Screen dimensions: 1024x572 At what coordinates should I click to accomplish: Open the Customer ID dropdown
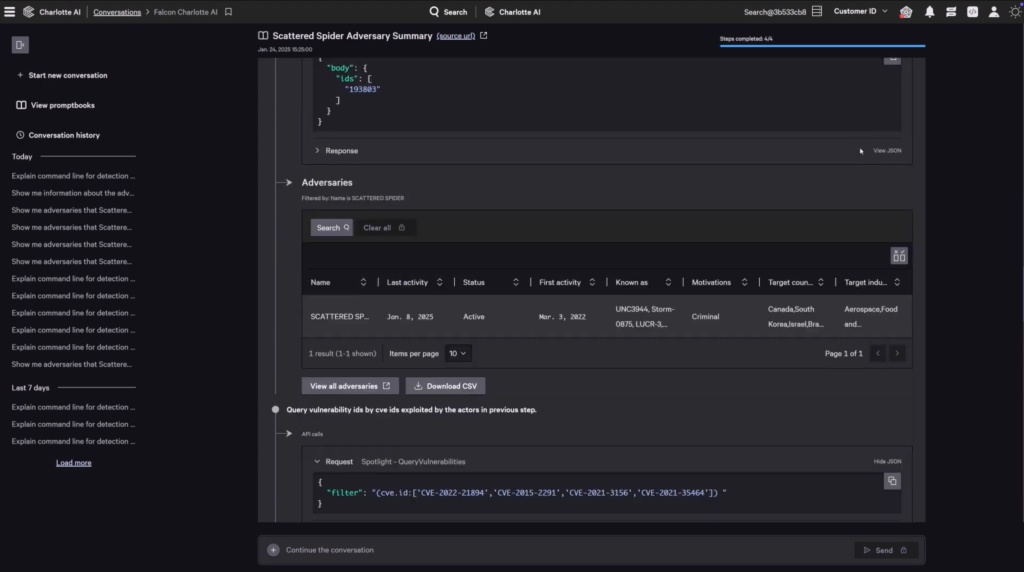click(860, 11)
